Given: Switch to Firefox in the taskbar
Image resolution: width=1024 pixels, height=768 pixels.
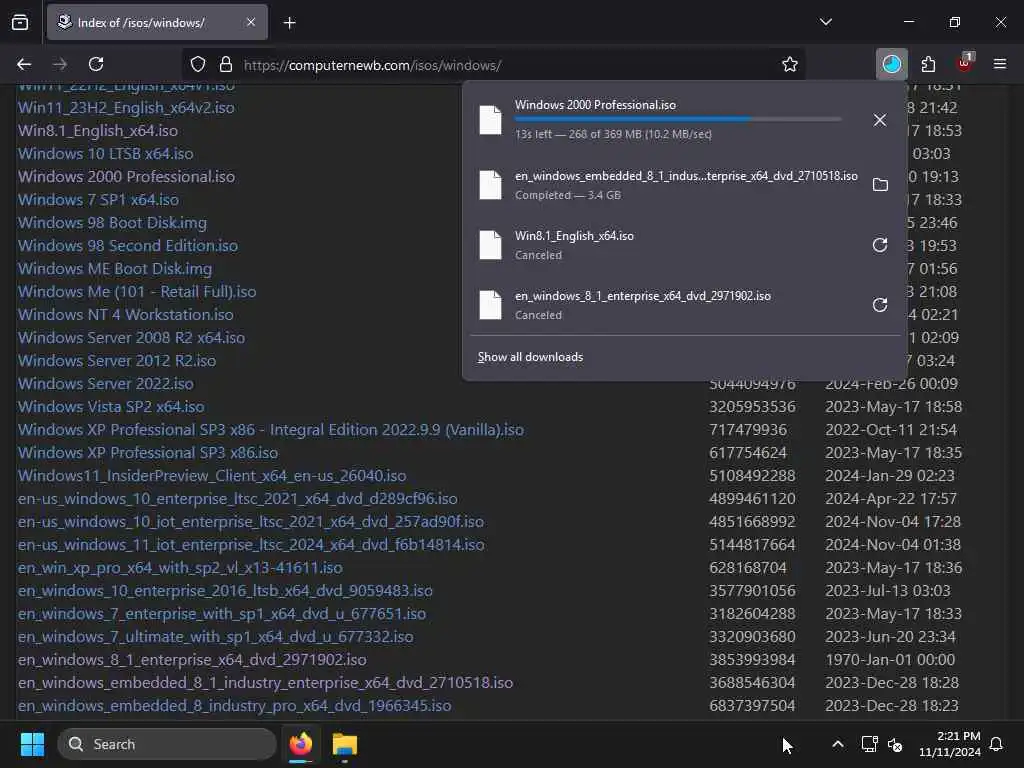Looking at the screenshot, I should click(301, 744).
